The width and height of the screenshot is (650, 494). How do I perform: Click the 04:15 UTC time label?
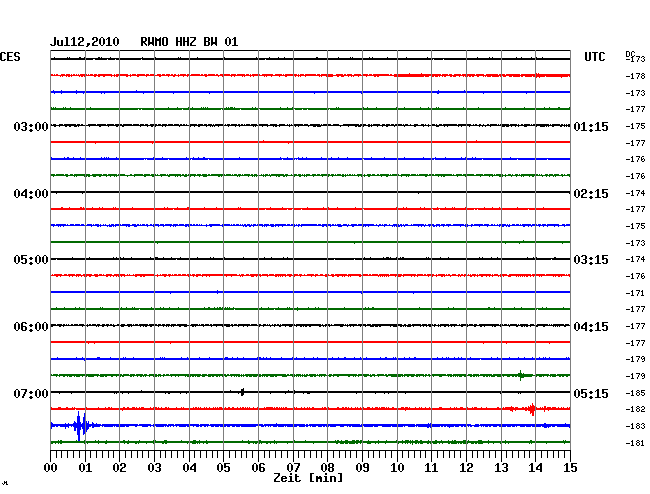tap(591, 327)
